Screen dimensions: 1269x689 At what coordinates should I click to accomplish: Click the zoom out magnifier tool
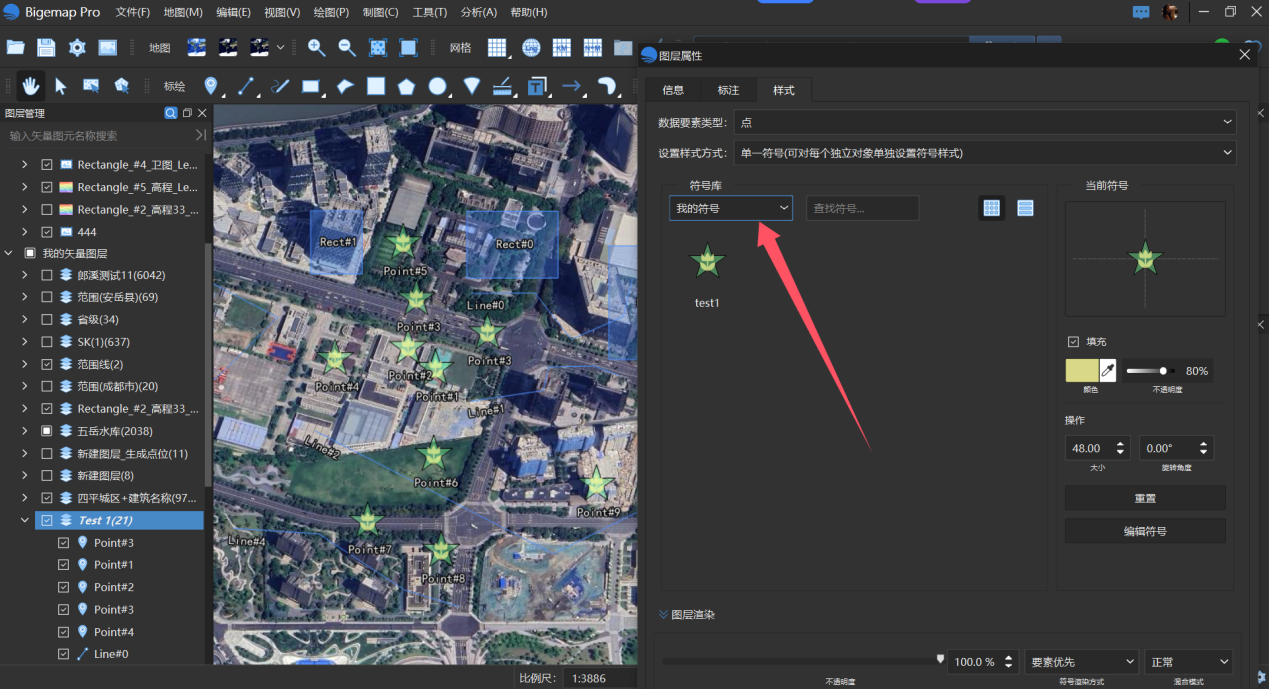347,47
